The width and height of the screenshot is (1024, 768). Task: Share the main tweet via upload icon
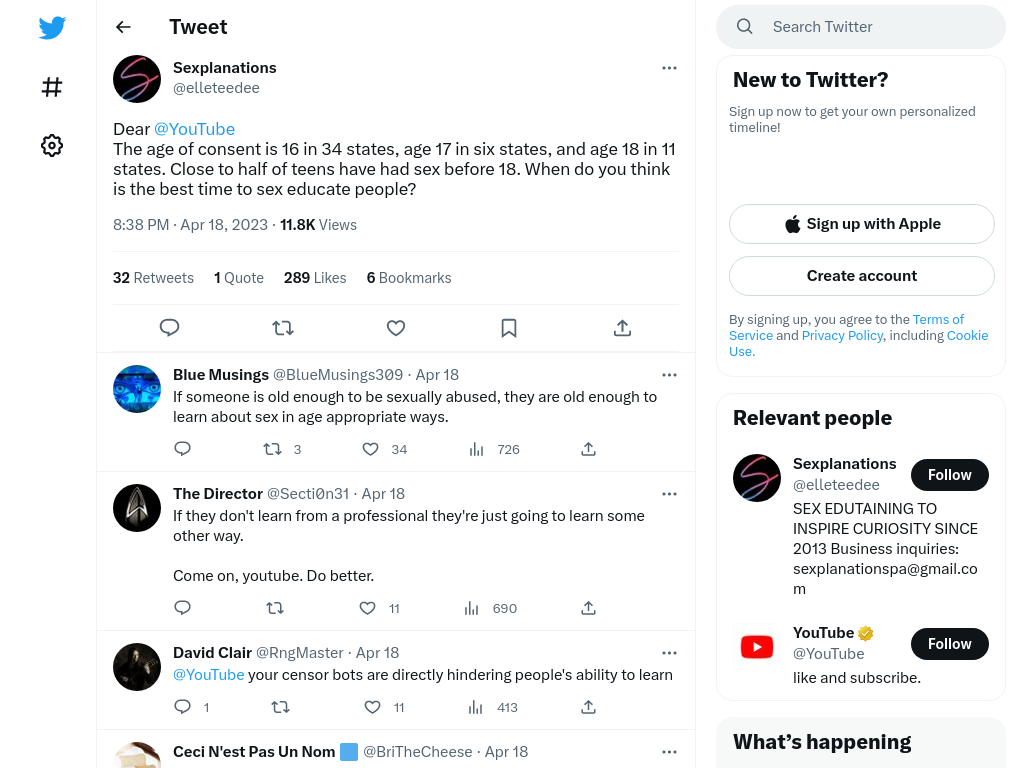tap(622, 328)
